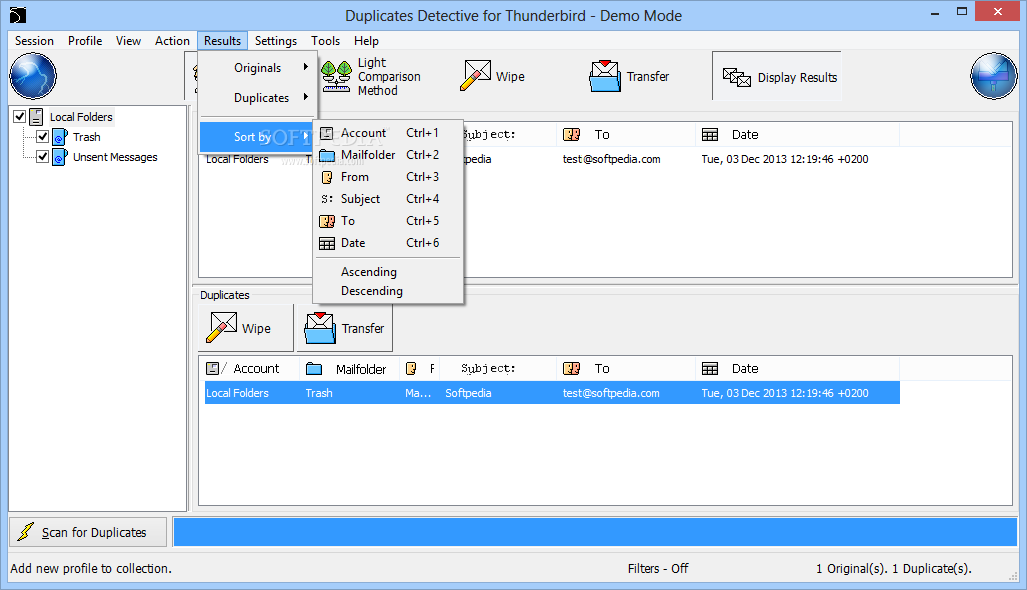Screen dimensions: 1027x590
Task: Click the Duplicates panel Transfer icon
Action: (320, 328)
